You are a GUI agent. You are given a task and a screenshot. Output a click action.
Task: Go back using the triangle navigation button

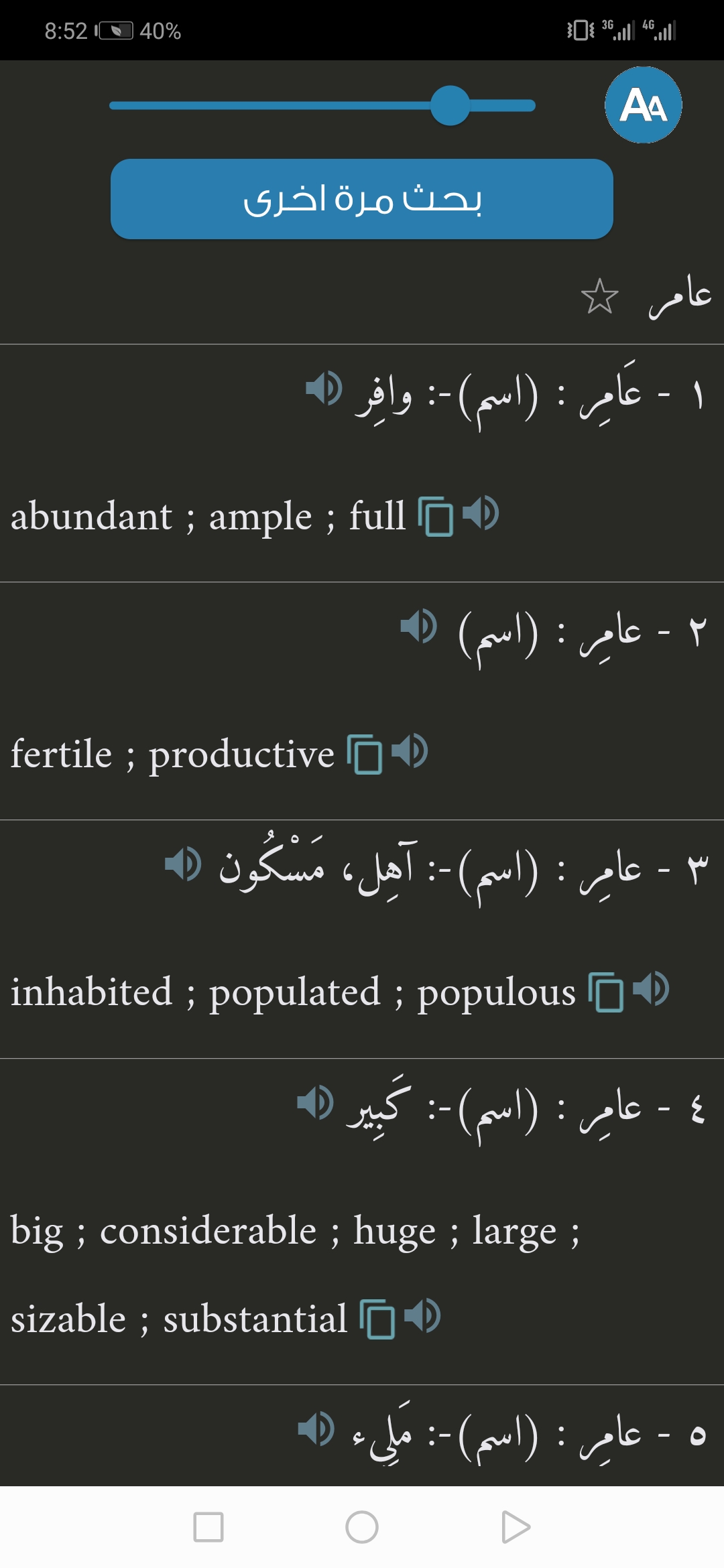click(x=516, y=1527)
